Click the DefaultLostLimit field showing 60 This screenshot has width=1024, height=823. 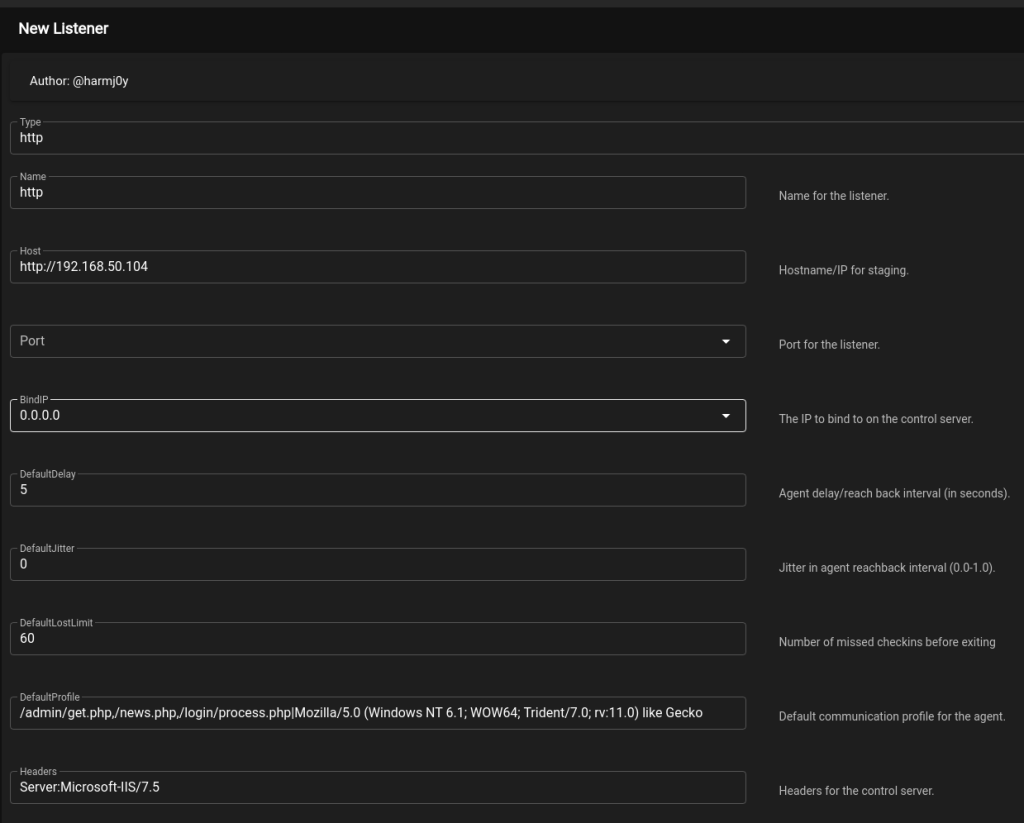pos(377,638)
